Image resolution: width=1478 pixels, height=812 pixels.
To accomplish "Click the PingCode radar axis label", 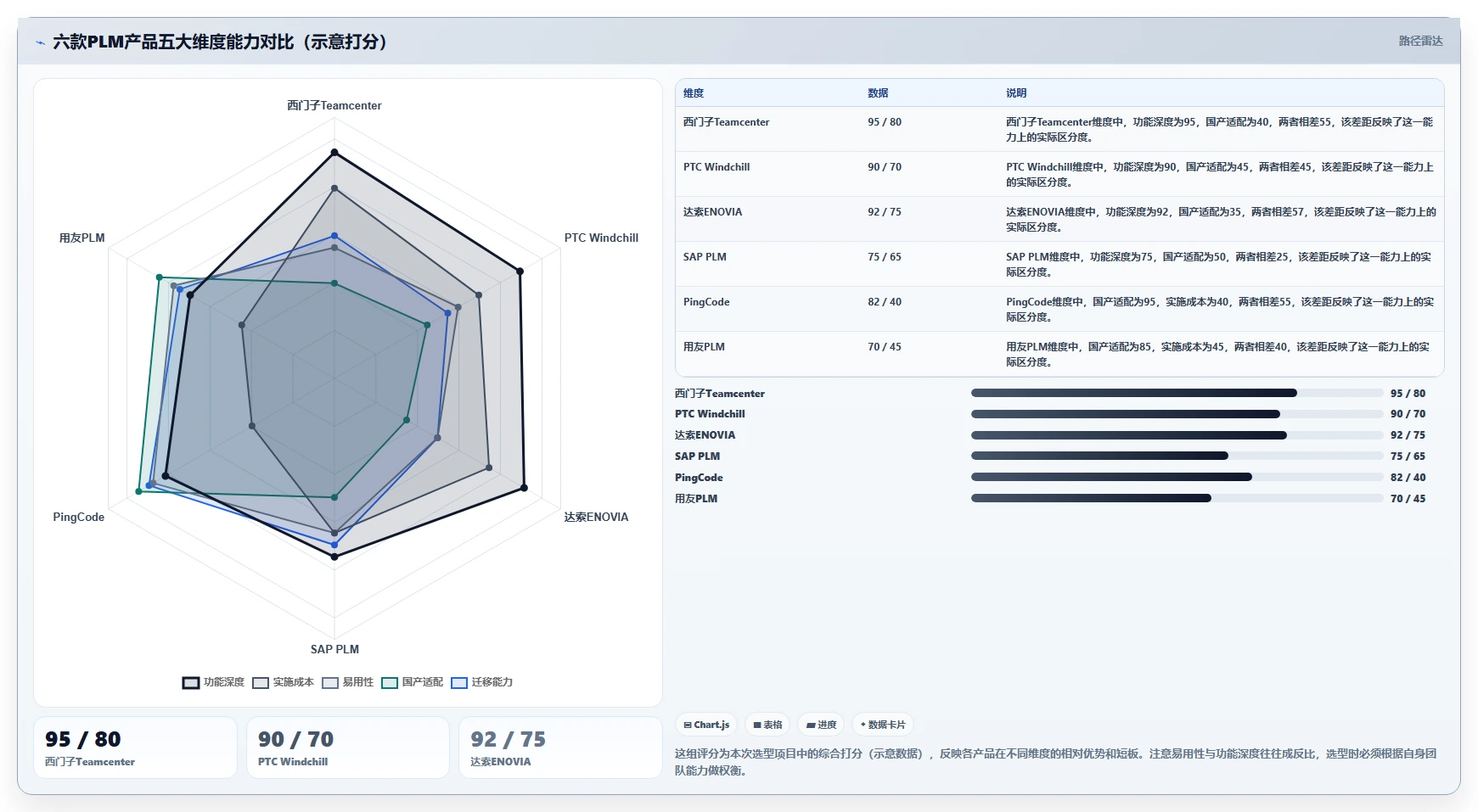I will [x=79, y=517].
